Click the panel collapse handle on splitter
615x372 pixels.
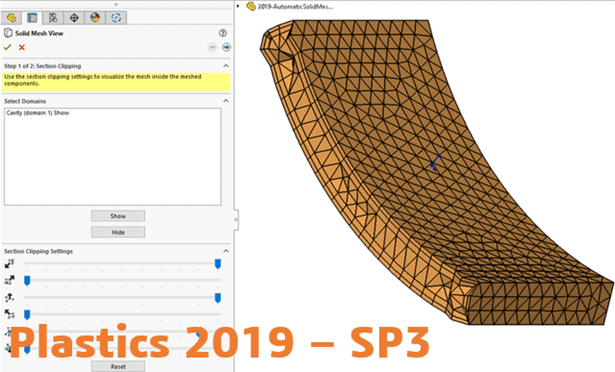click(236, 220)
